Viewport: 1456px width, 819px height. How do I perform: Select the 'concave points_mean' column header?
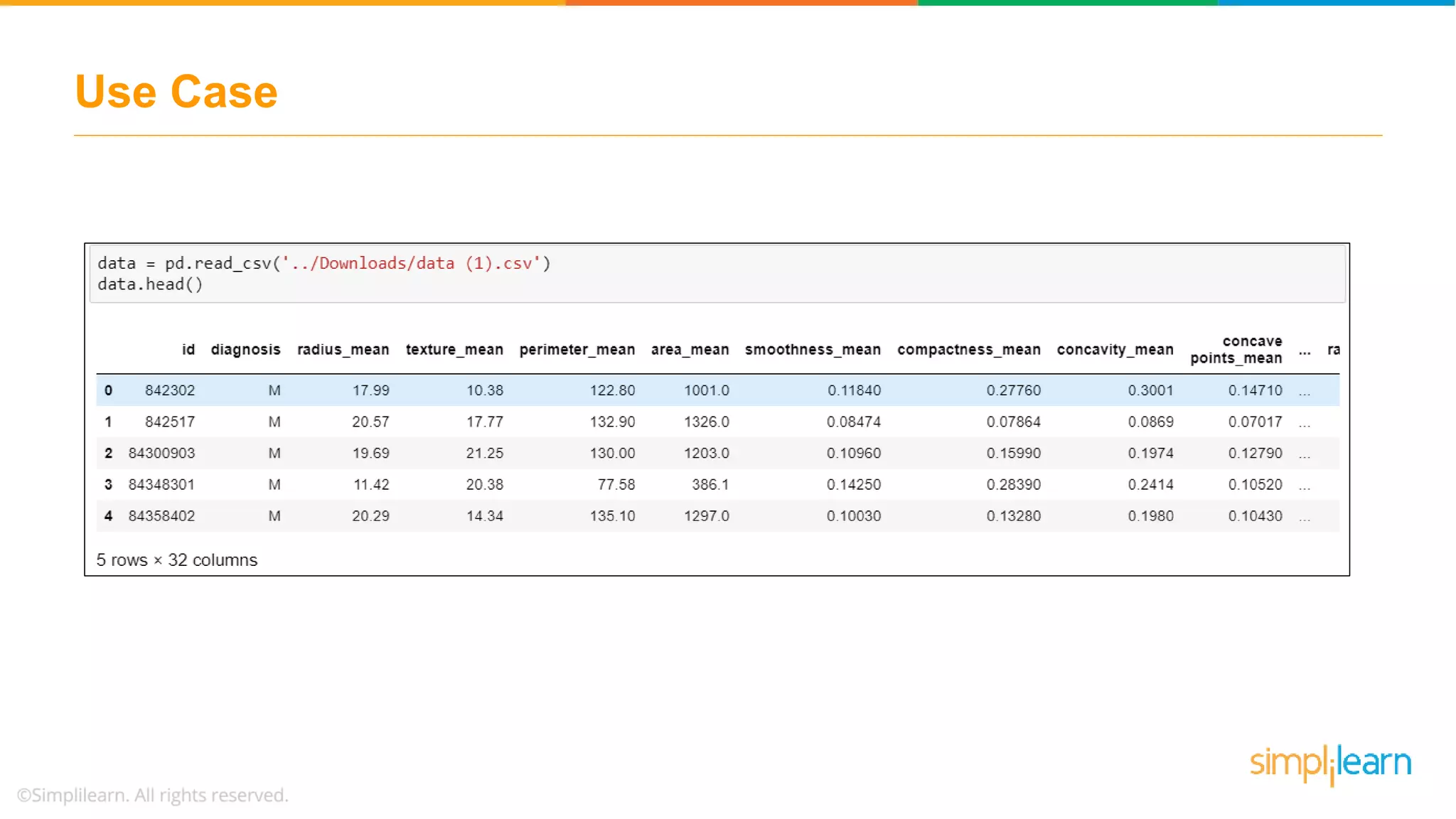tap(1236, 350)
